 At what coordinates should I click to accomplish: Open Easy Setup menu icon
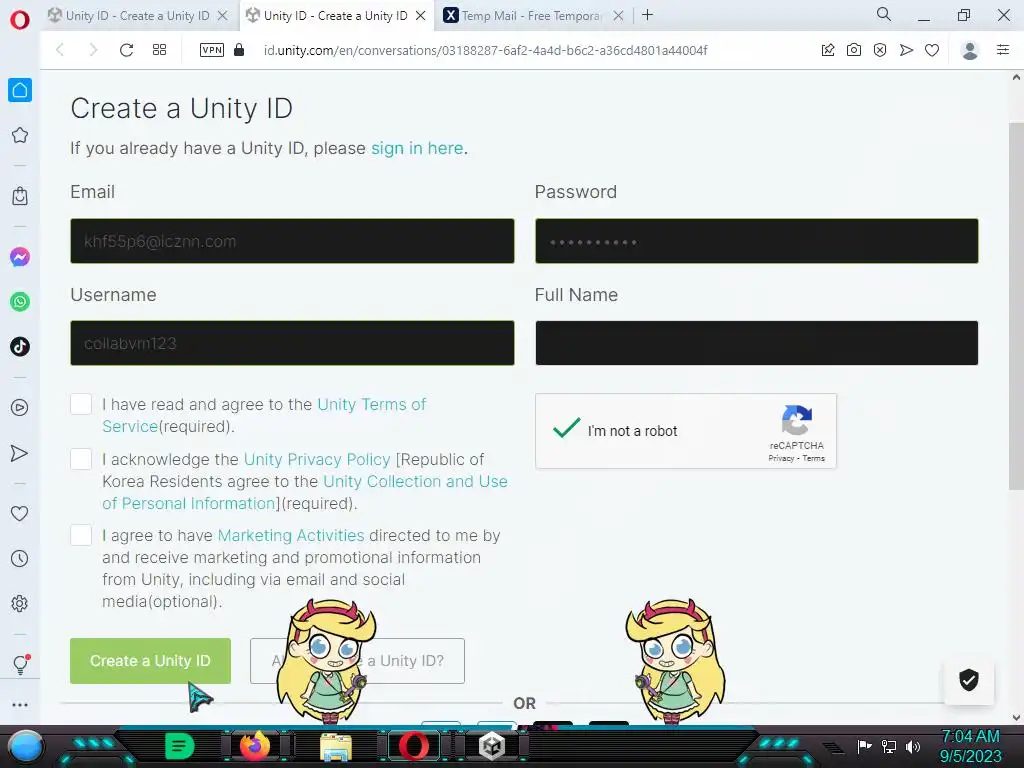1003,50
